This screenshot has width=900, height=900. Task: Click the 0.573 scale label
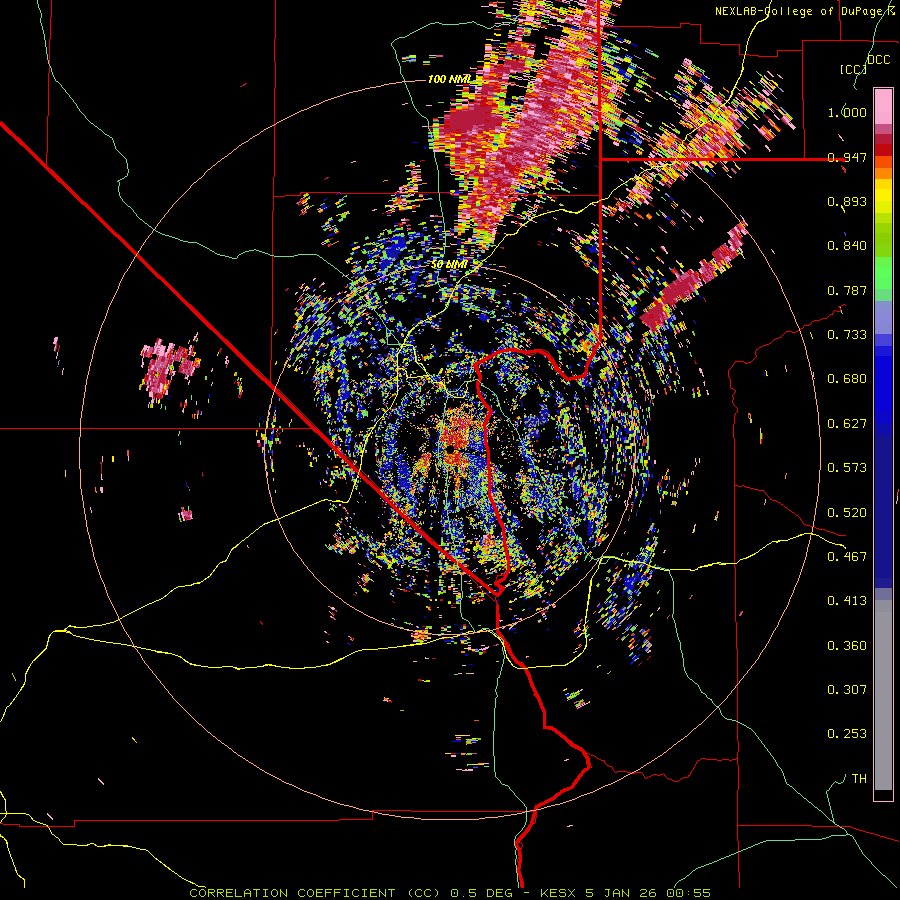847,468
